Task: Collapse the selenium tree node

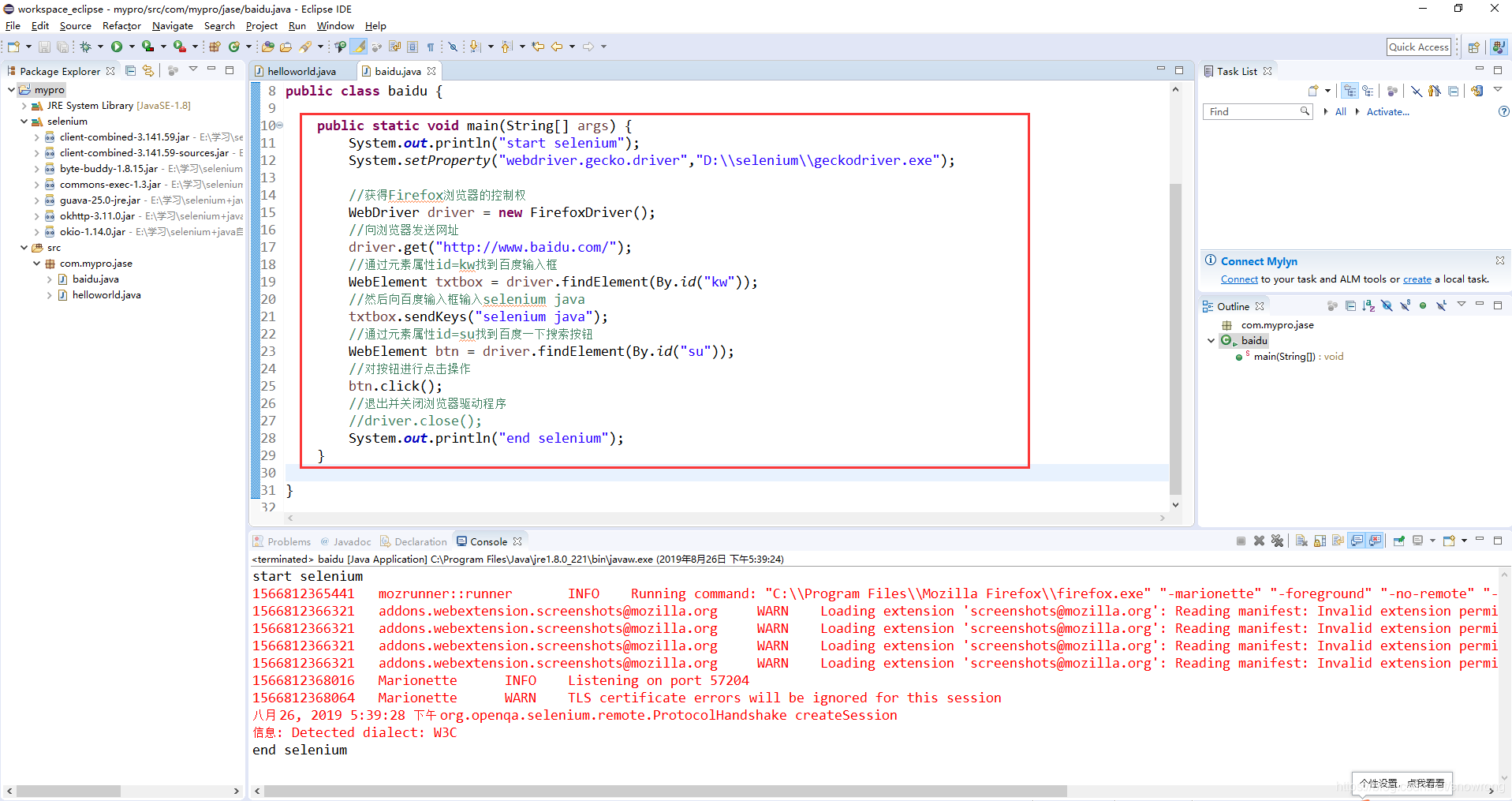Action: click(x=24, y=122)
